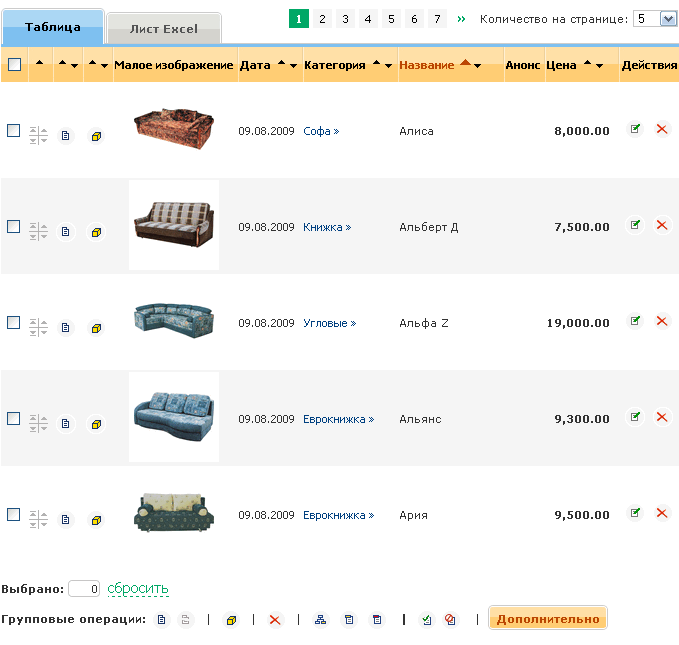Check the checkbox for Алиса row

[x=14, y=130]
